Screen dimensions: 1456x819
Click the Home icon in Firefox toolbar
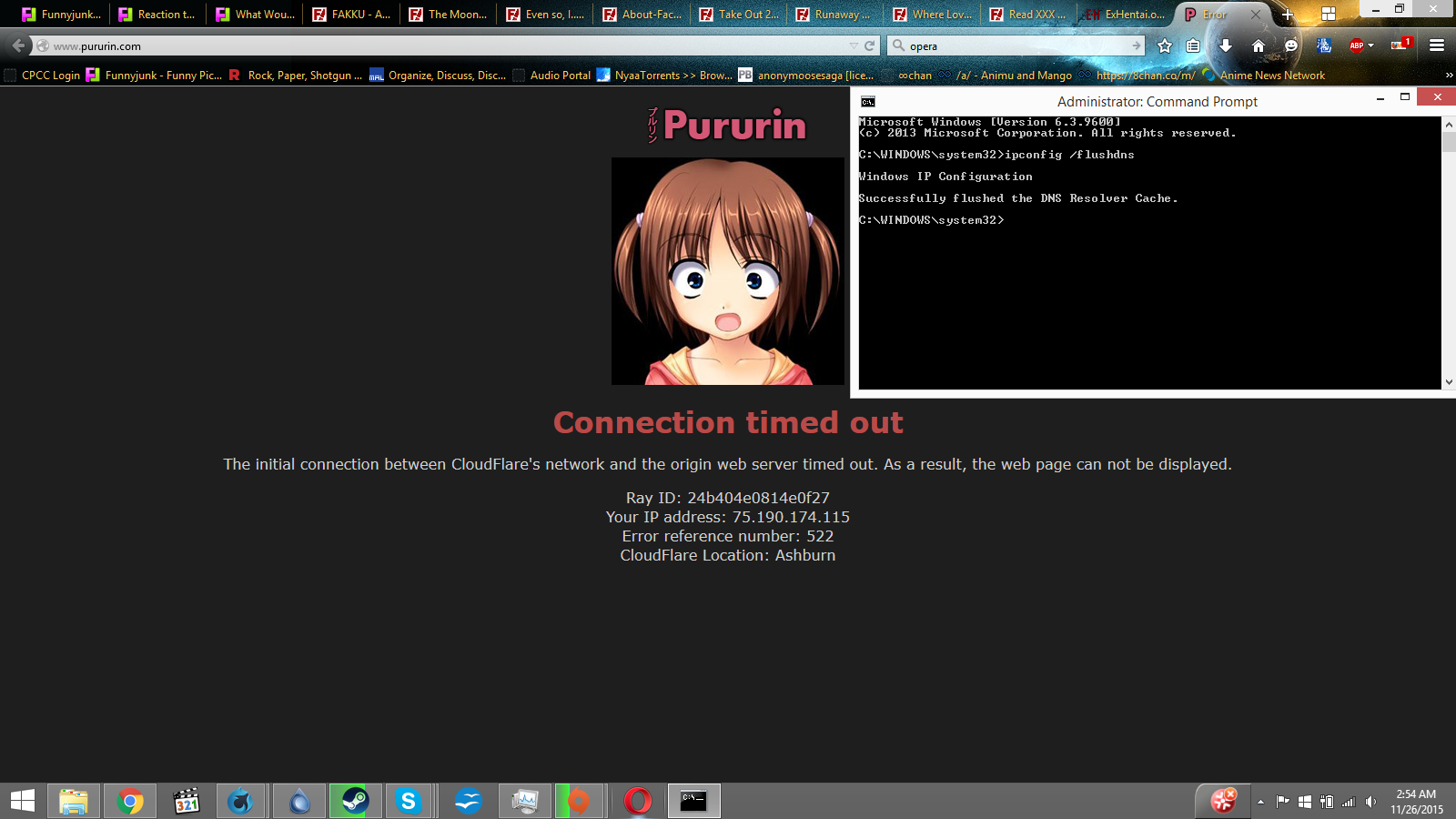[1259, 45]
